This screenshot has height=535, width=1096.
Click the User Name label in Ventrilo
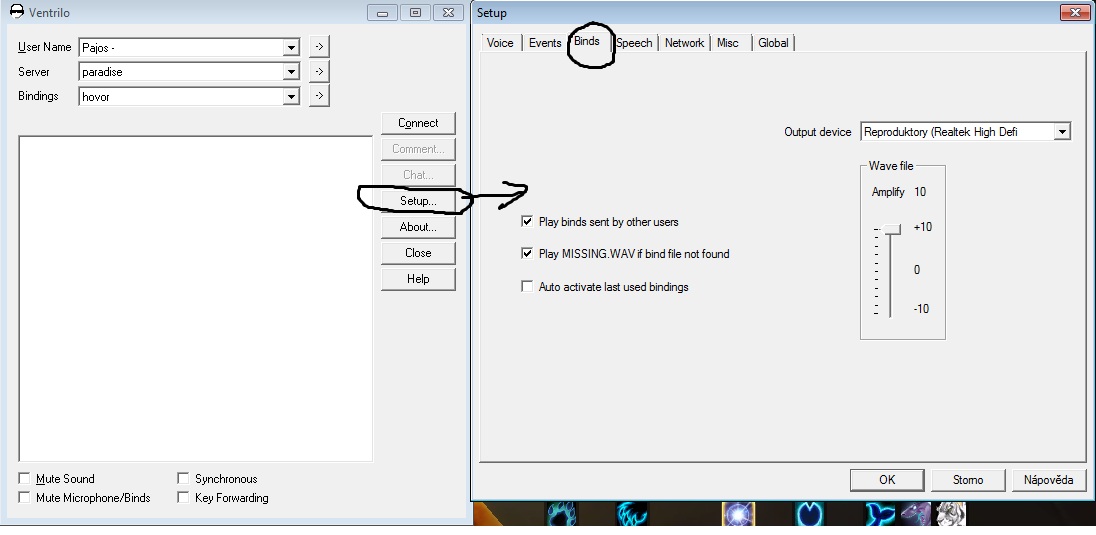tap(45, 47)
